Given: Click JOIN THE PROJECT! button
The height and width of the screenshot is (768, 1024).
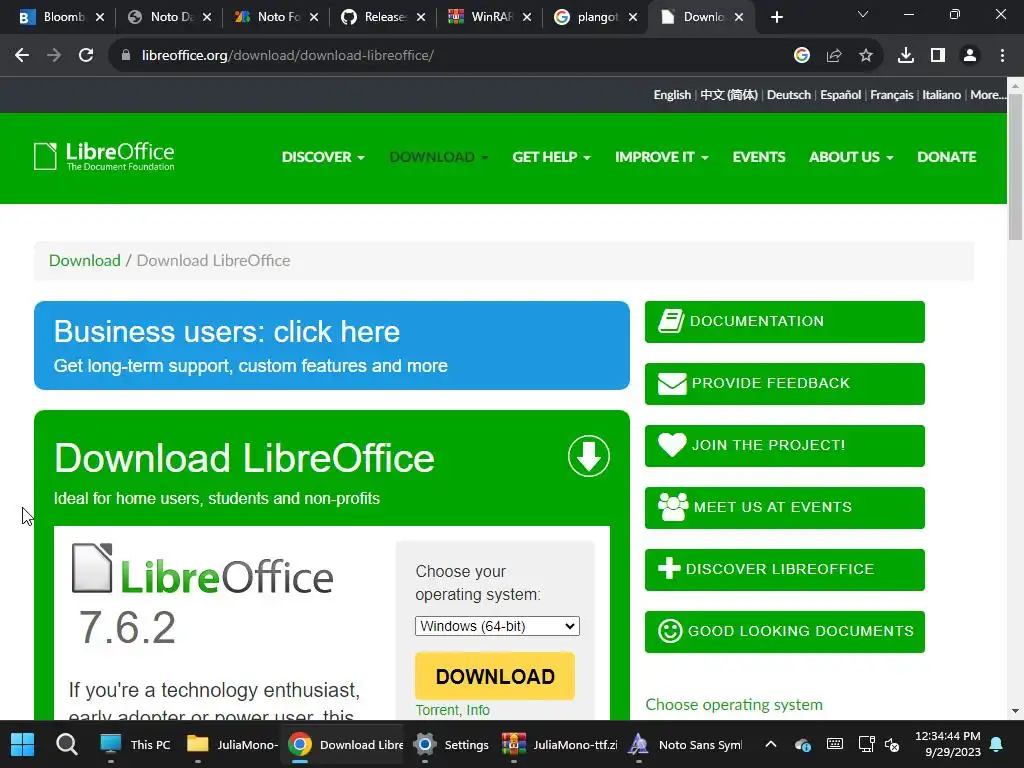Looking at the screenshot, I should tap(784, 445).
